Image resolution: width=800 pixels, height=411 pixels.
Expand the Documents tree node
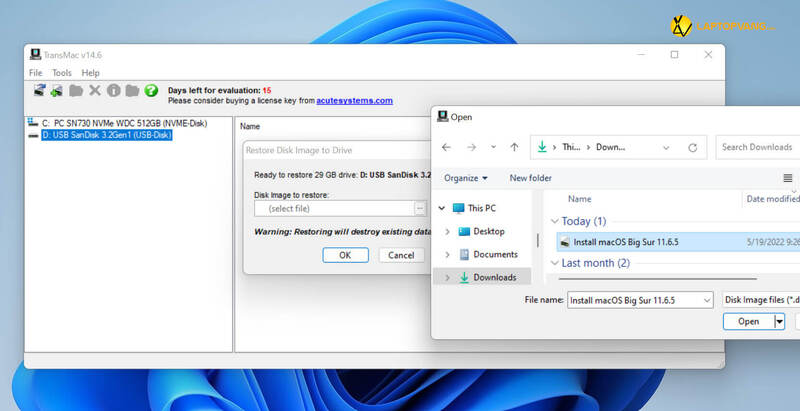pos(447,254)
